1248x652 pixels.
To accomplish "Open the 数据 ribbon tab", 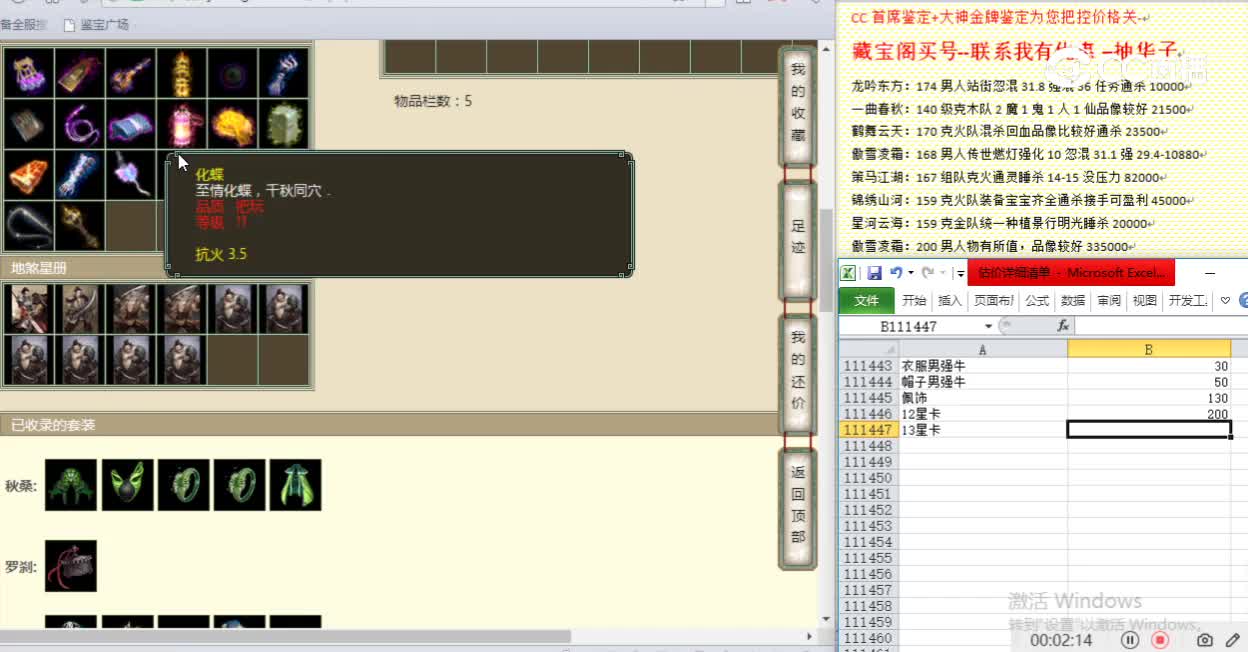I will point(1073,301).
